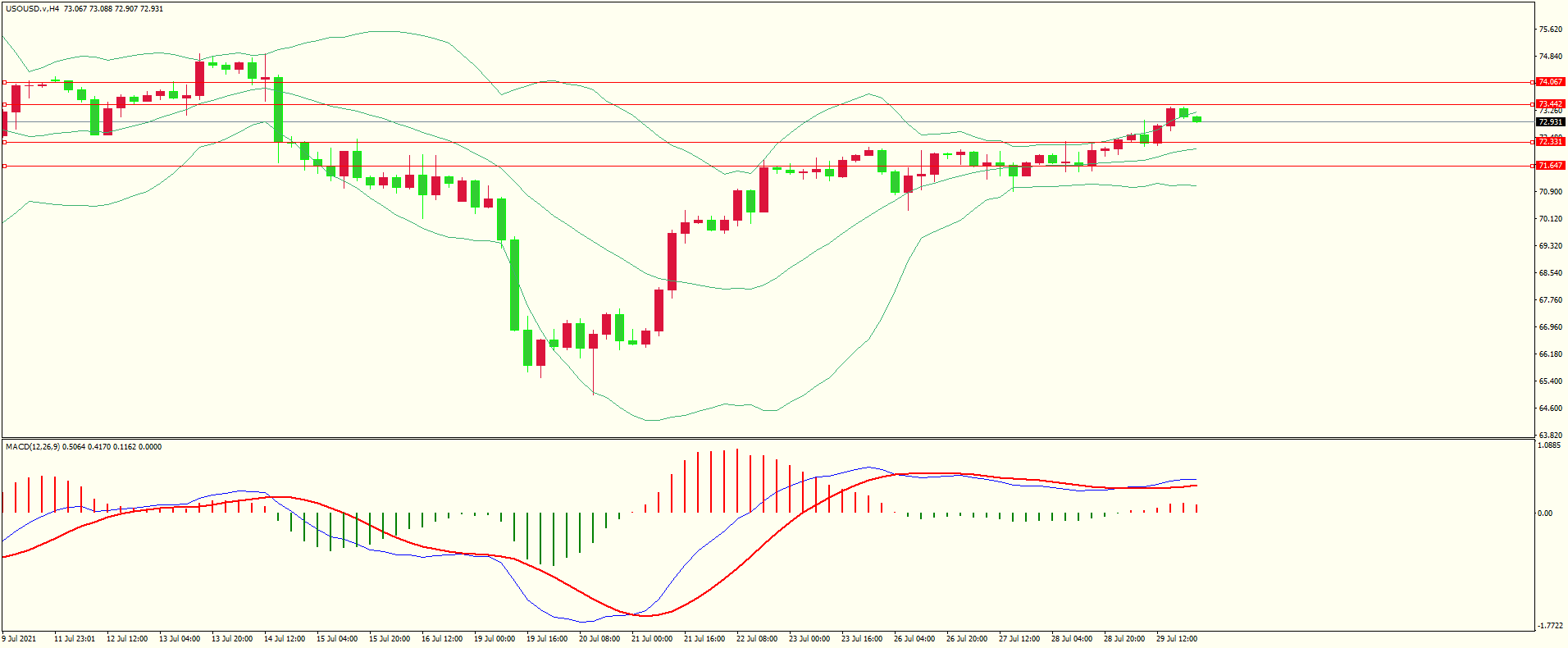Click the 1.0885 MACD scale top value
The image size is (1568, 648).
[x=1549, y=445]
